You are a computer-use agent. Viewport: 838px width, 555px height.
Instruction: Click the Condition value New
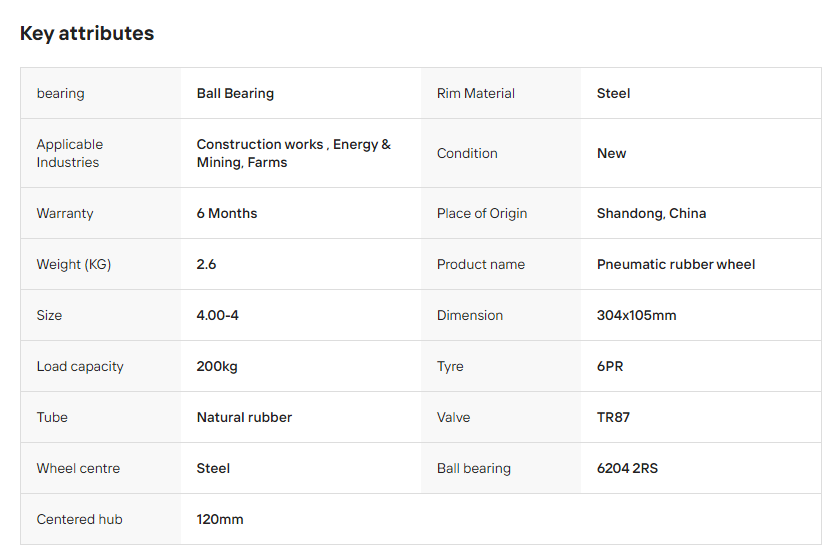pyautogui.click(x=611, y=153)
